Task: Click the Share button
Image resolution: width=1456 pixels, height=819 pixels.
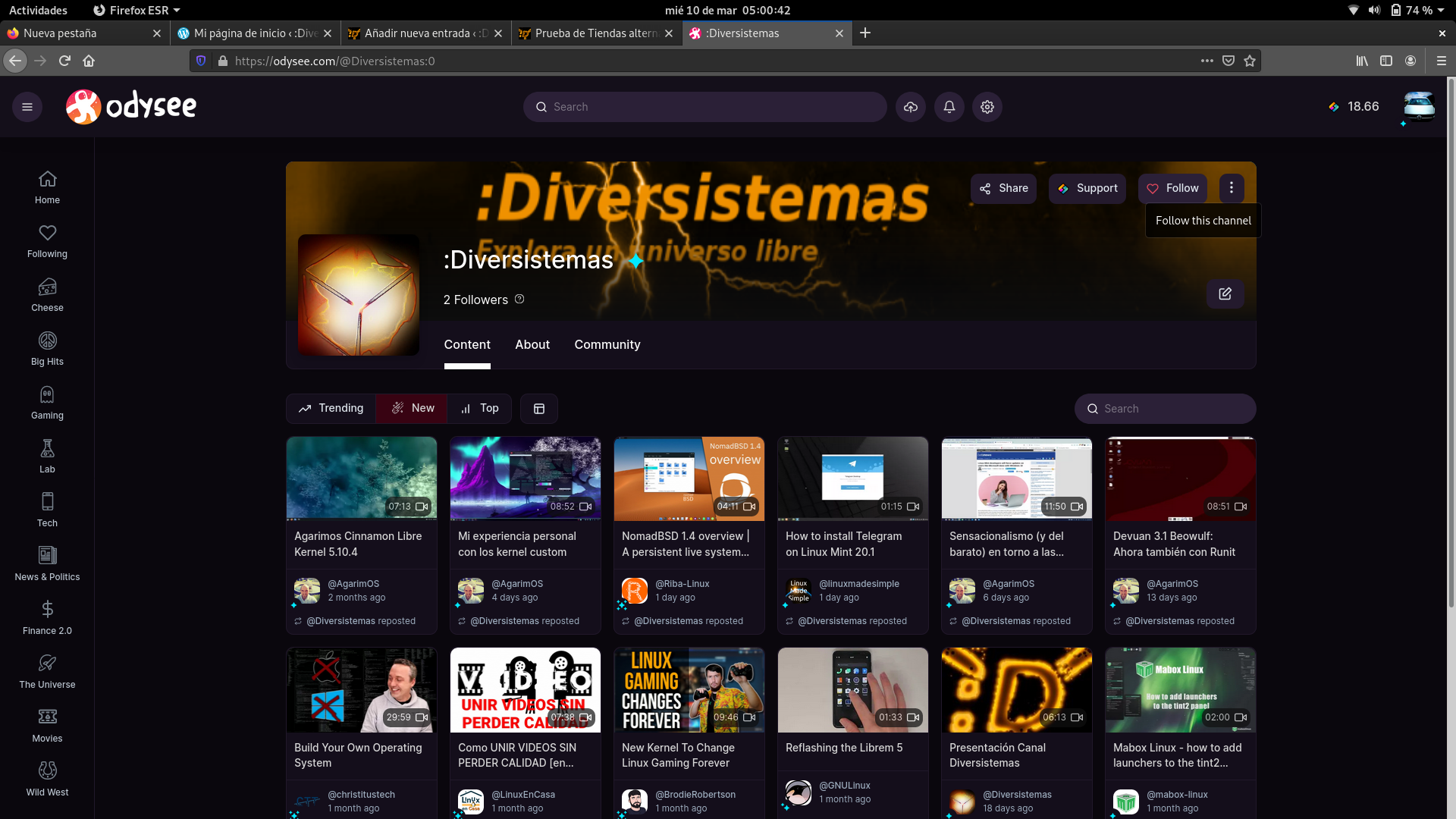Action: (1003, 188)
